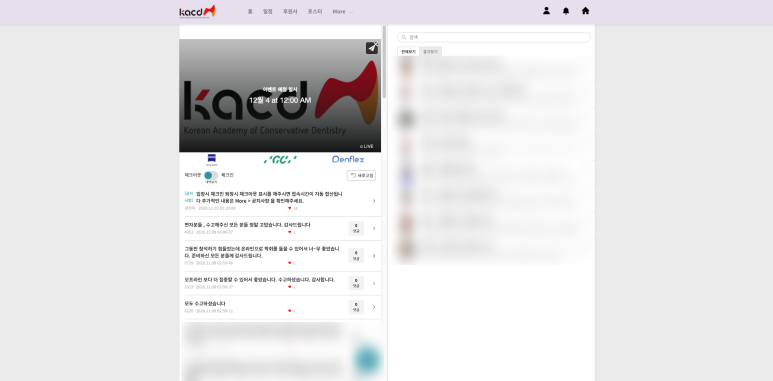This screenshot has width=773, height=381.
Task: Expand the '모두 수고하셨습니다' post chevron
Action: 374,307
